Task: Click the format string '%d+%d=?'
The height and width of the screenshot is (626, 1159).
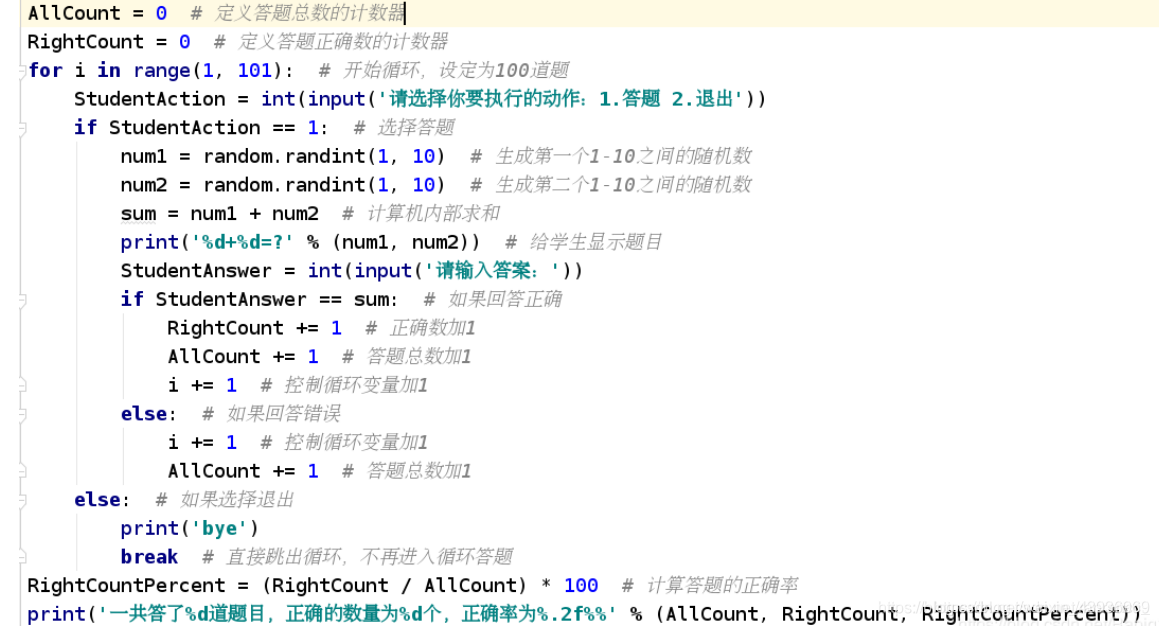Action: 242,242
